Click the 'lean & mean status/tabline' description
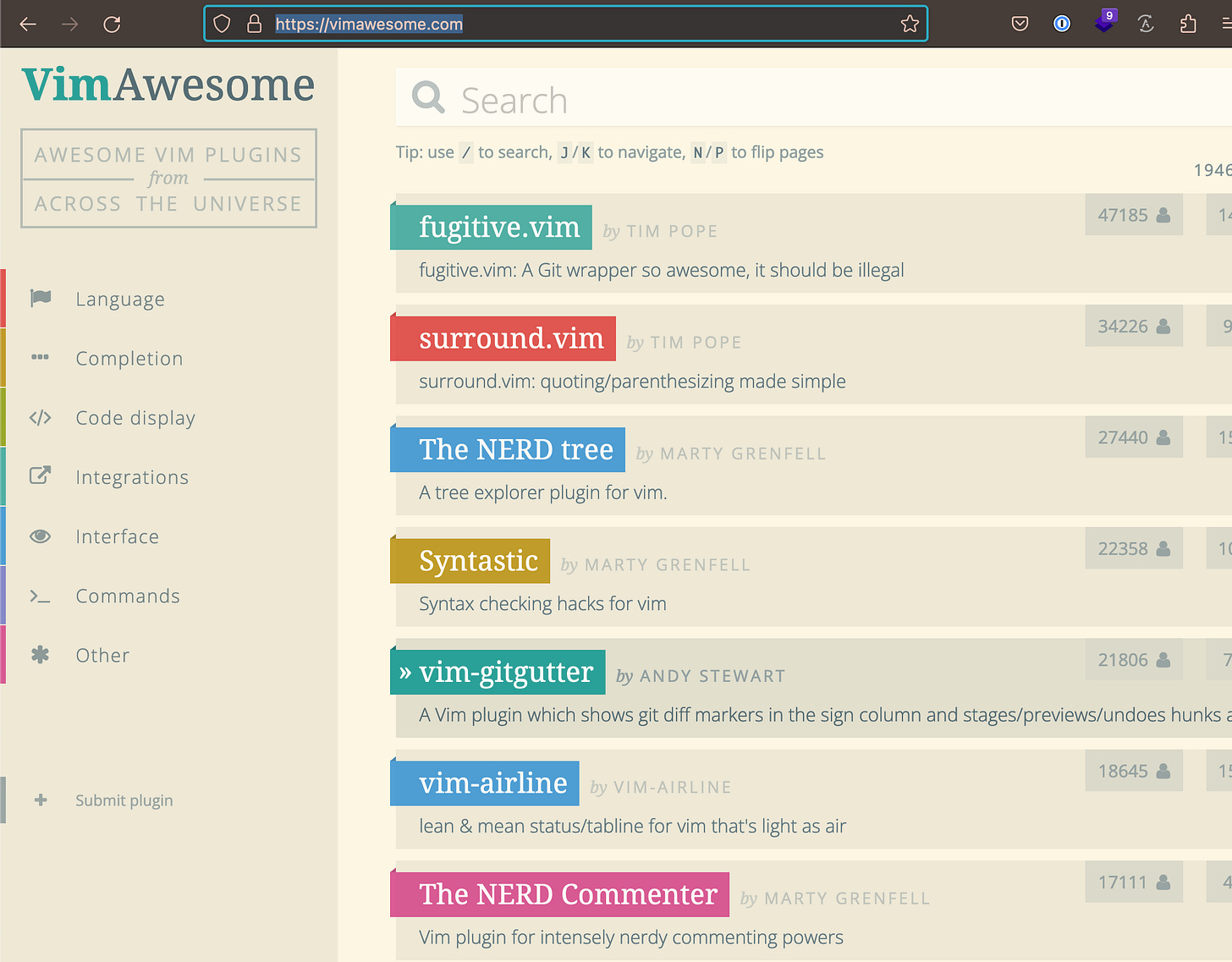1232x962 pixels. [x=632, y=826]
